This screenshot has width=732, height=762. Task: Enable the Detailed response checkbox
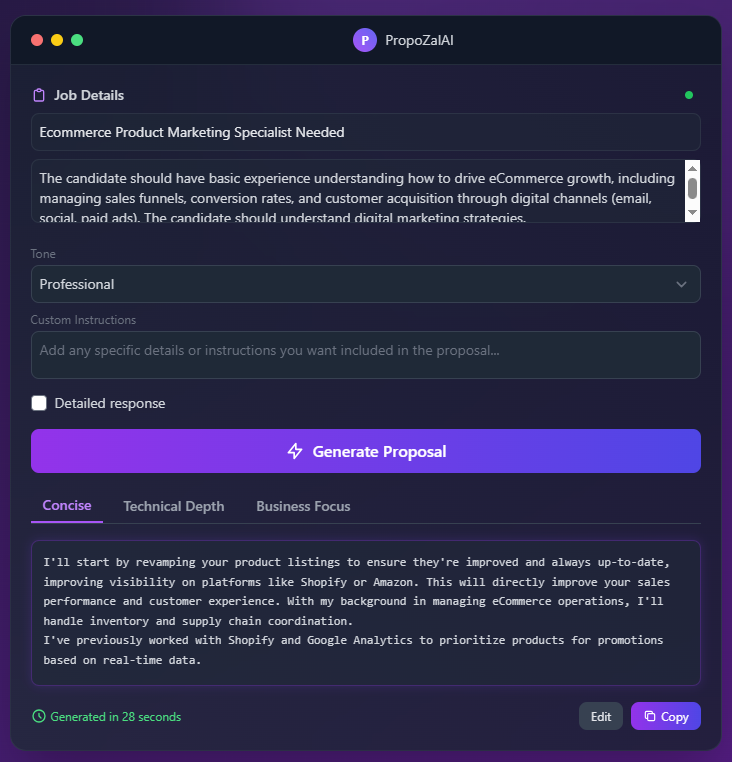click(39, 403)
